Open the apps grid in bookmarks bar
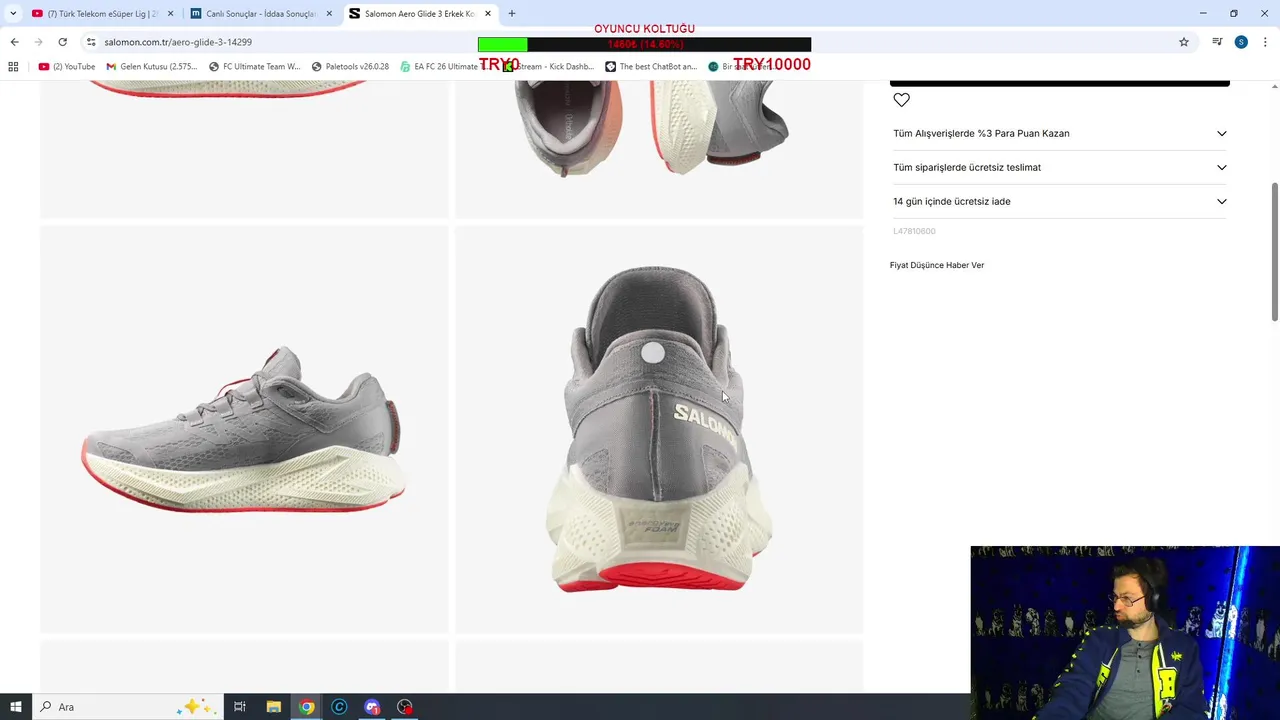The image size is (1280, 720). tap(13, 67)
